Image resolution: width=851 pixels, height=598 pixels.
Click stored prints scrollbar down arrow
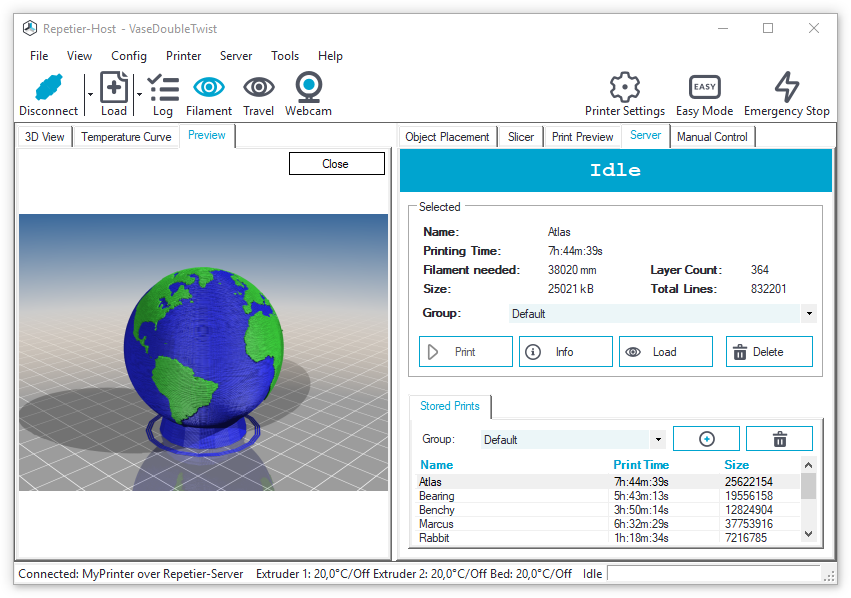click(x=808, y=534)
